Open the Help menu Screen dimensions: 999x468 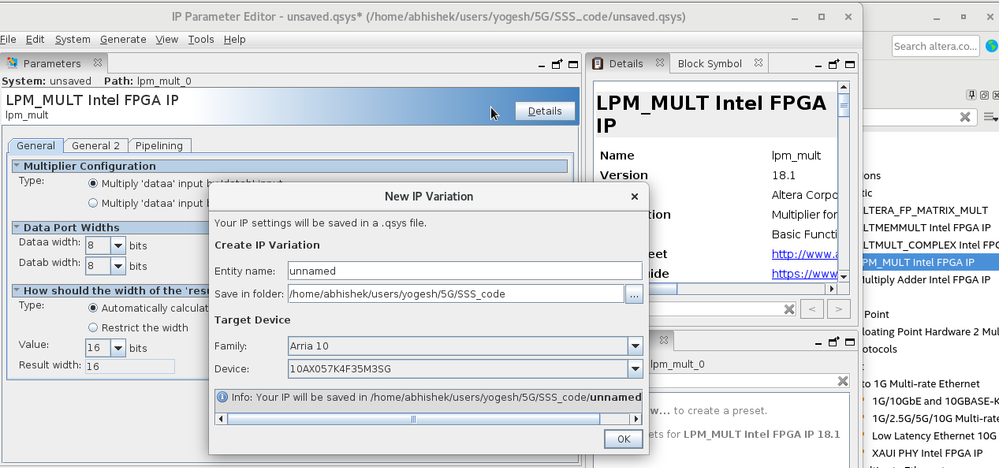pyautogui.click(x=234, y=39)
